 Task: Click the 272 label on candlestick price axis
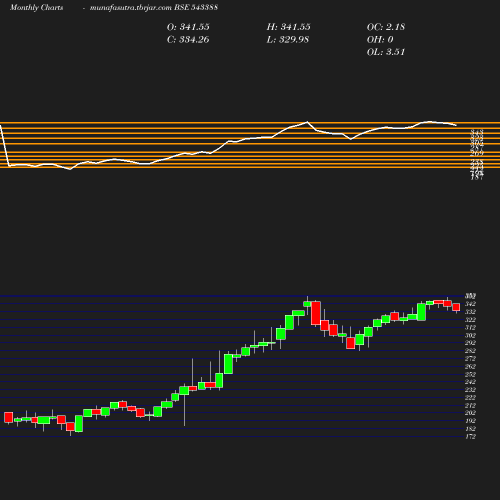pyautogui.click(x=470, y=359)
